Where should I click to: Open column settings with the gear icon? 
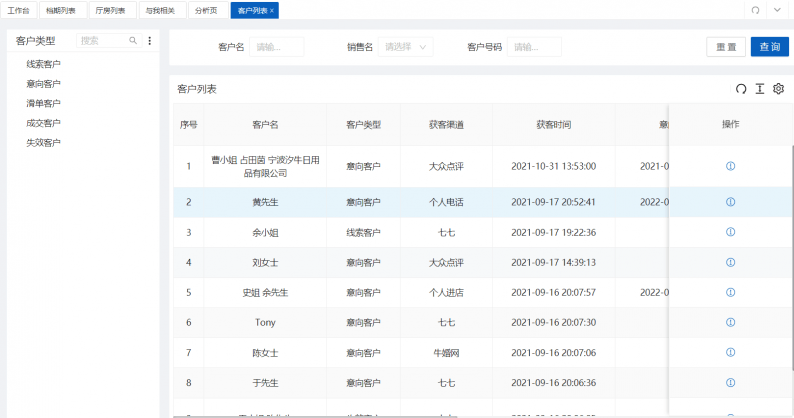(778, 89)
